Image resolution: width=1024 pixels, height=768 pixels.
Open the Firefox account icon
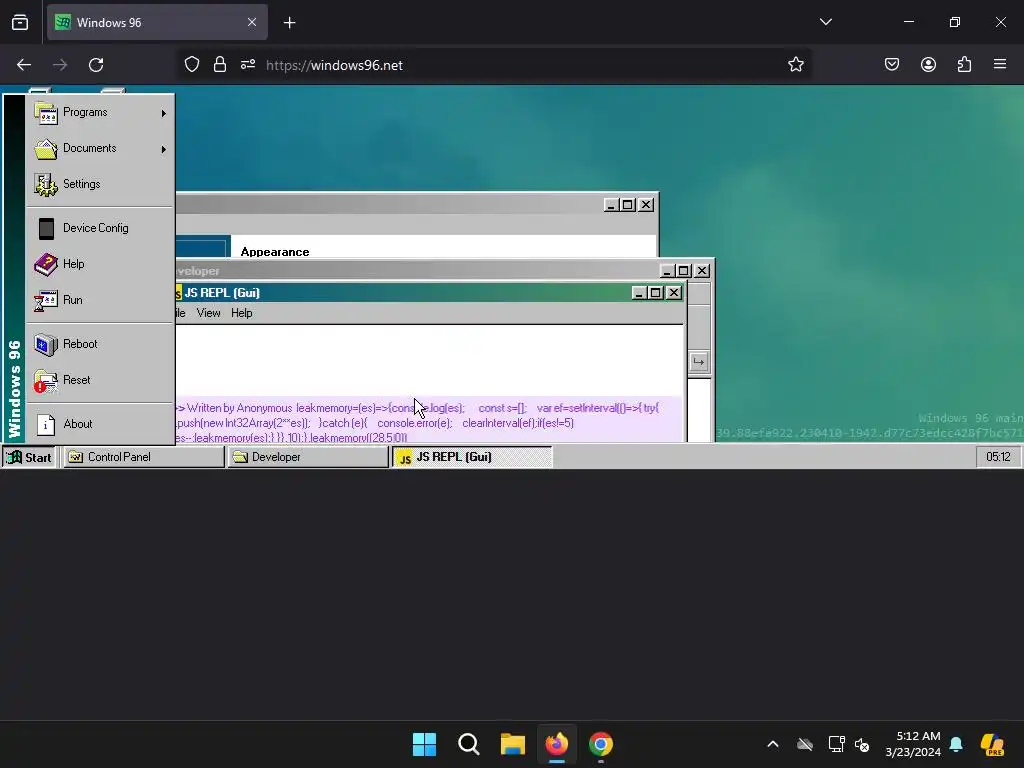point(928,65)
